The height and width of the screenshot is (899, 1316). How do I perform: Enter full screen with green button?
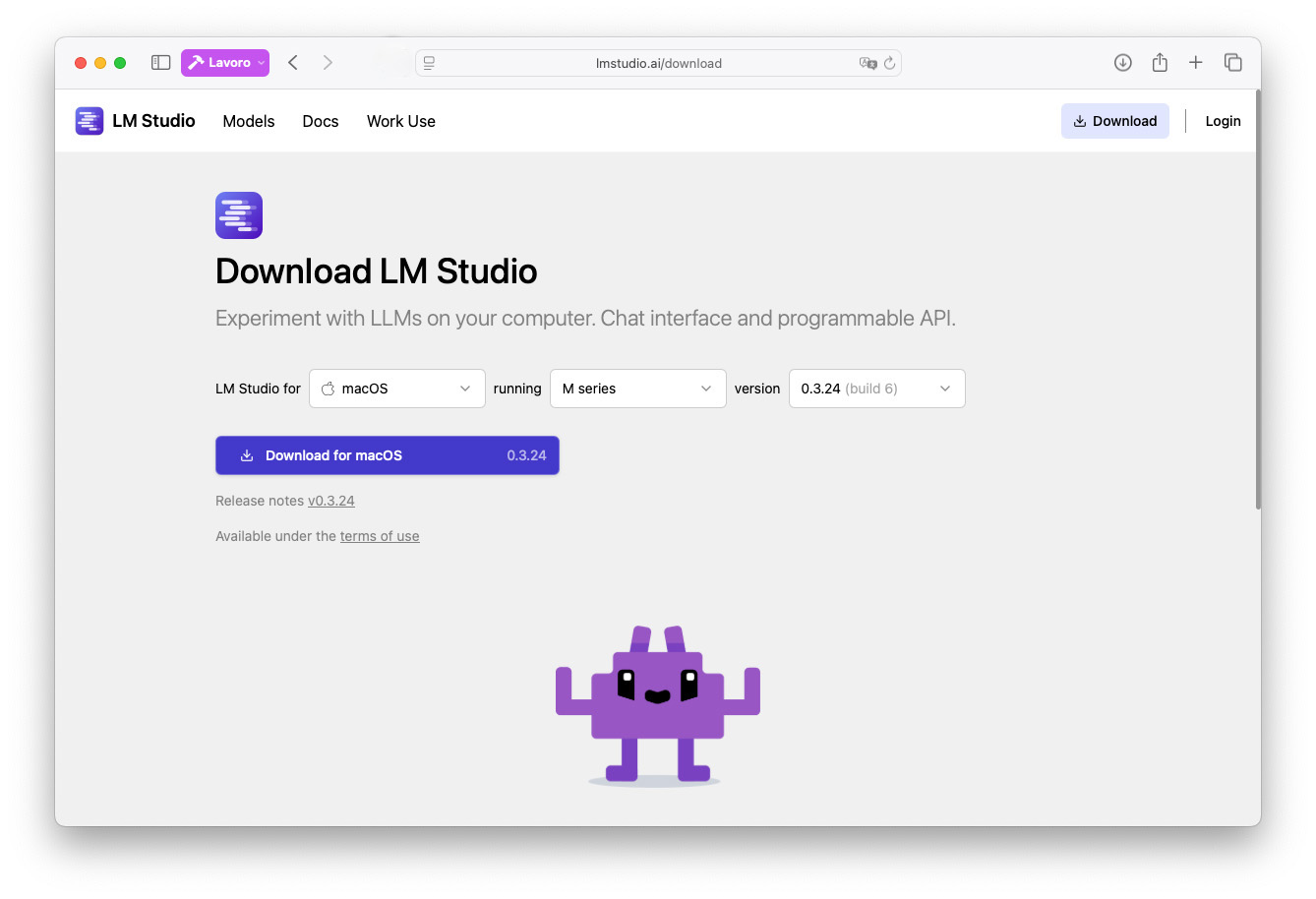(120, 63)
